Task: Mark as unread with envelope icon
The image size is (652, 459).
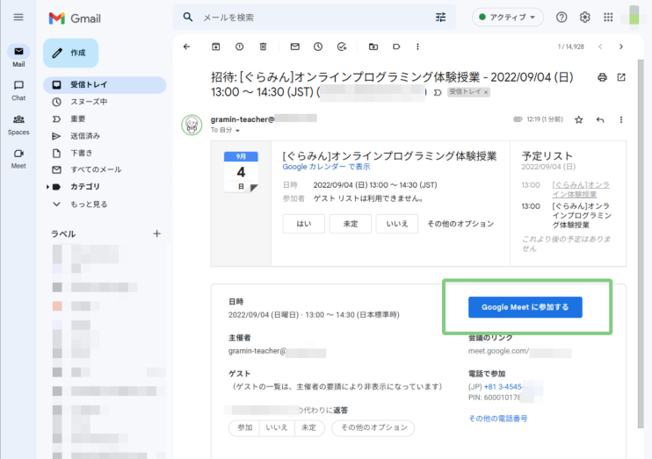Action: 295,47
